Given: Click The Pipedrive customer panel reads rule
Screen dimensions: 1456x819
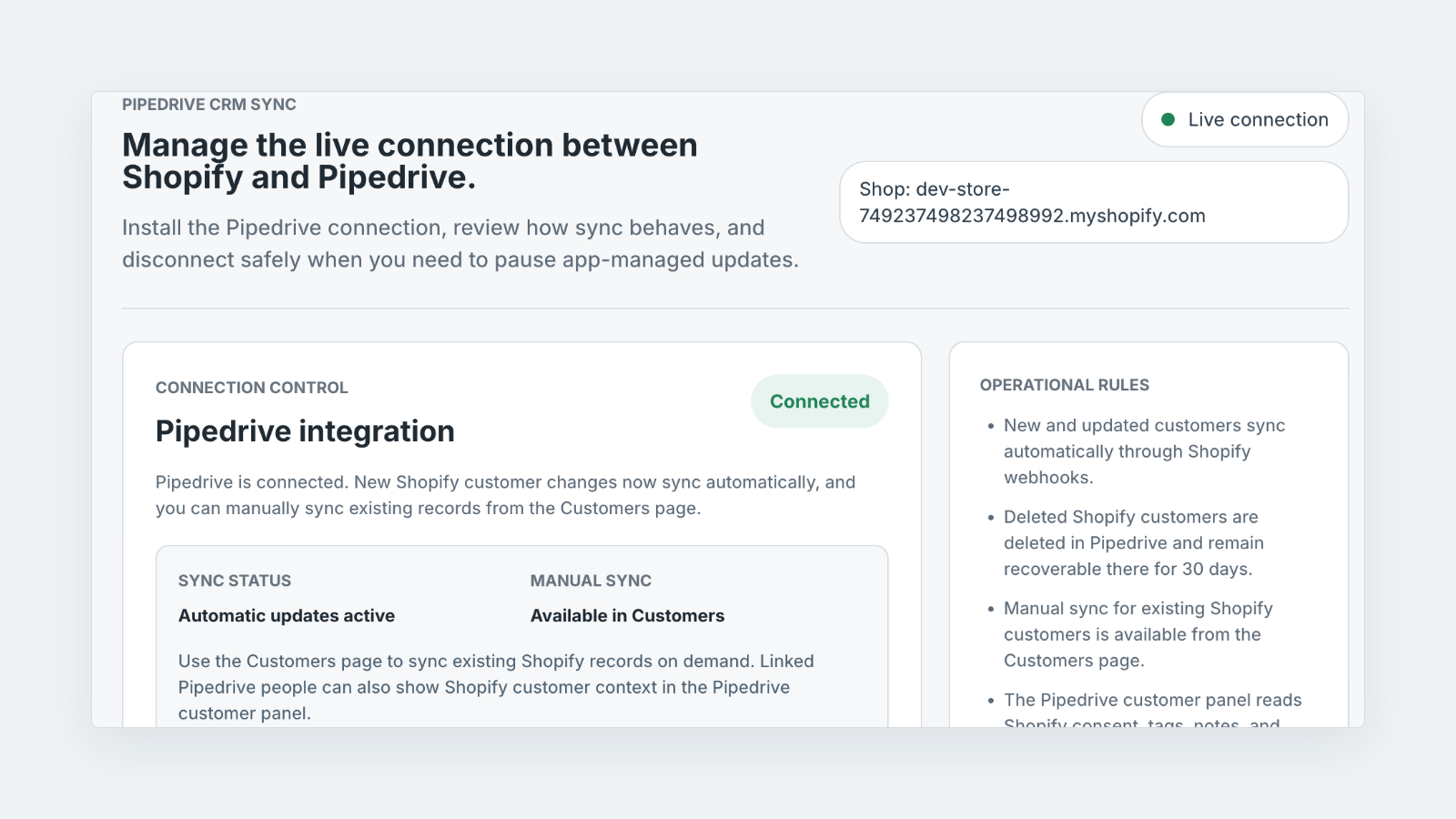Looking at the screenshot, I should (x=1153, y=709).
